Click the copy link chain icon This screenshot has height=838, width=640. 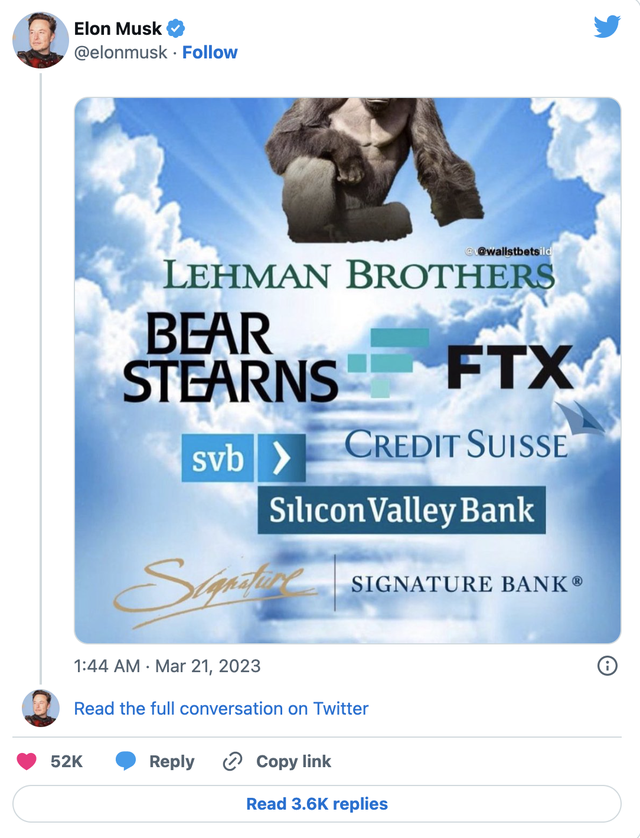coord(232,761)
